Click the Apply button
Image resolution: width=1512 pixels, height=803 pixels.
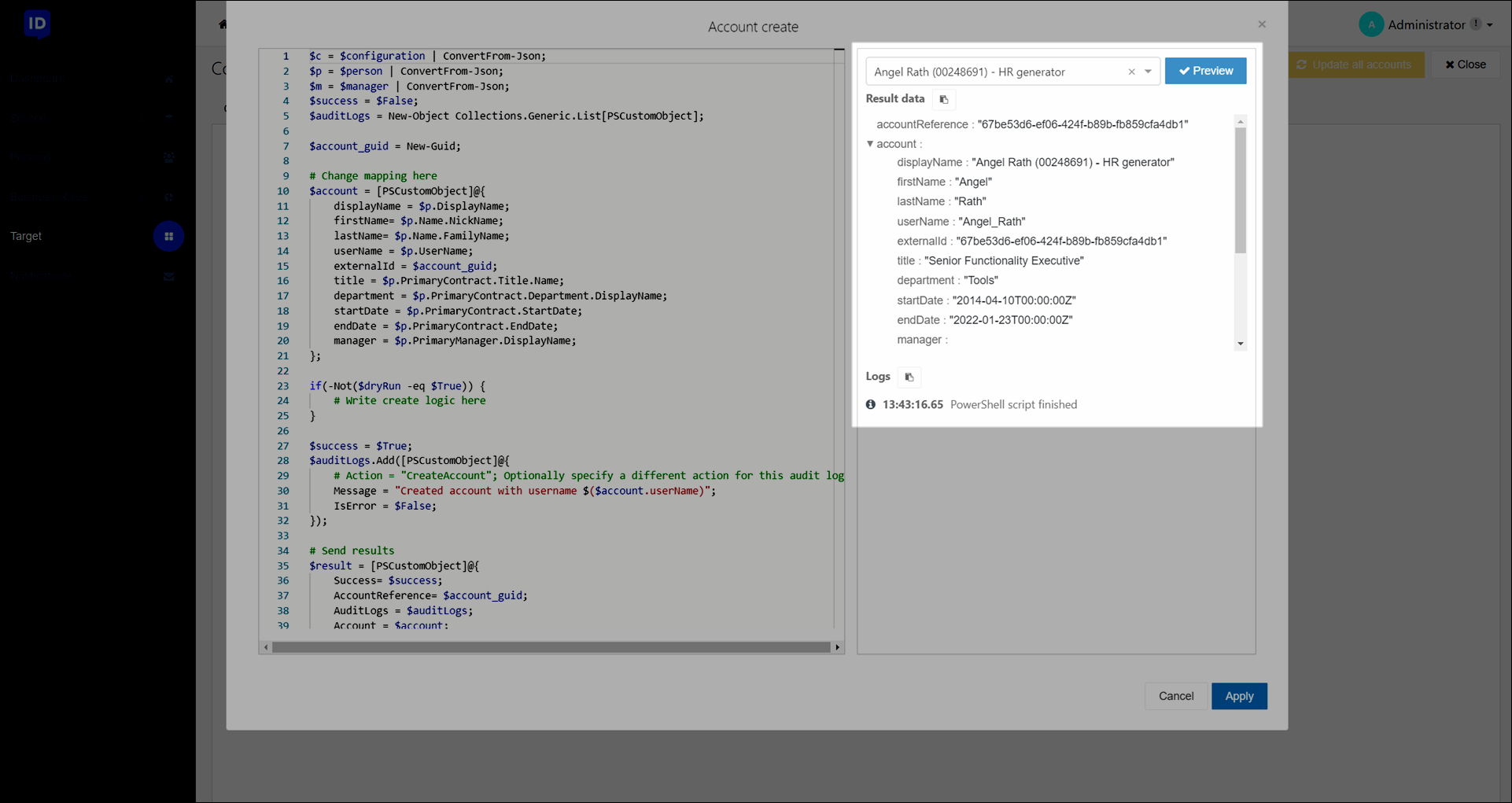[x=1239, y=696]
